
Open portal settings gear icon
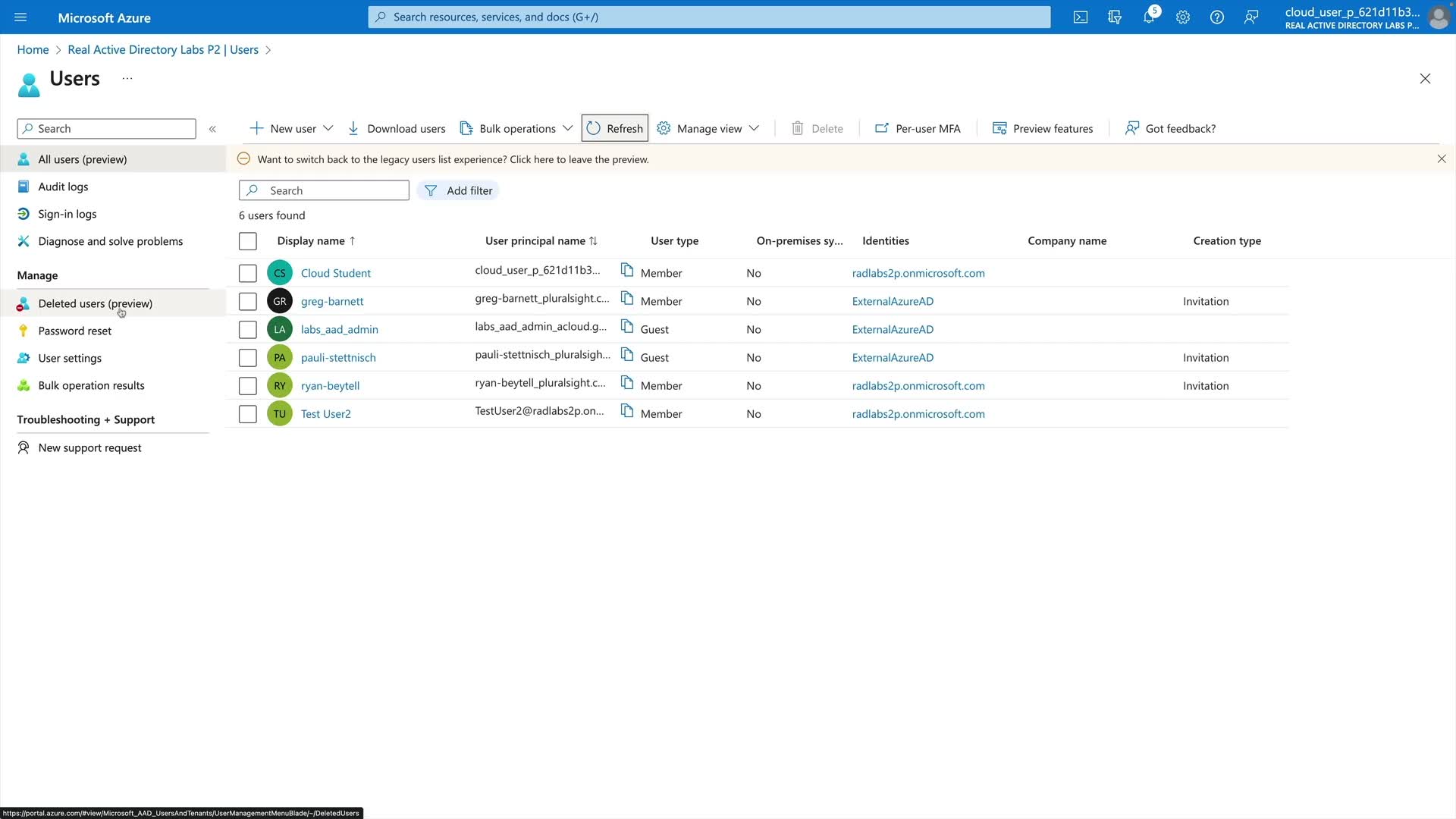[x=1182, y=17]
